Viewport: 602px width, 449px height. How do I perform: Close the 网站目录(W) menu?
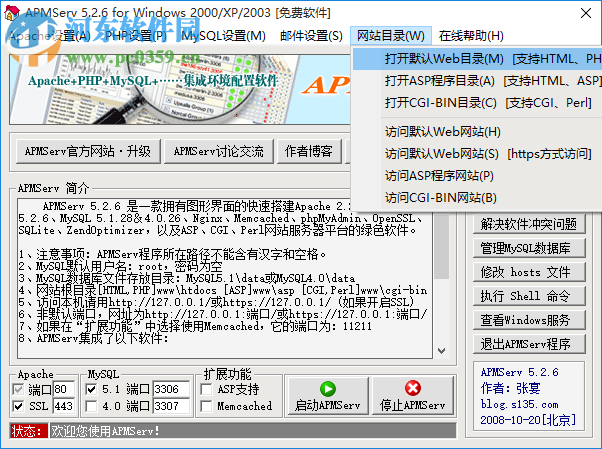click(x=391, y=36)
